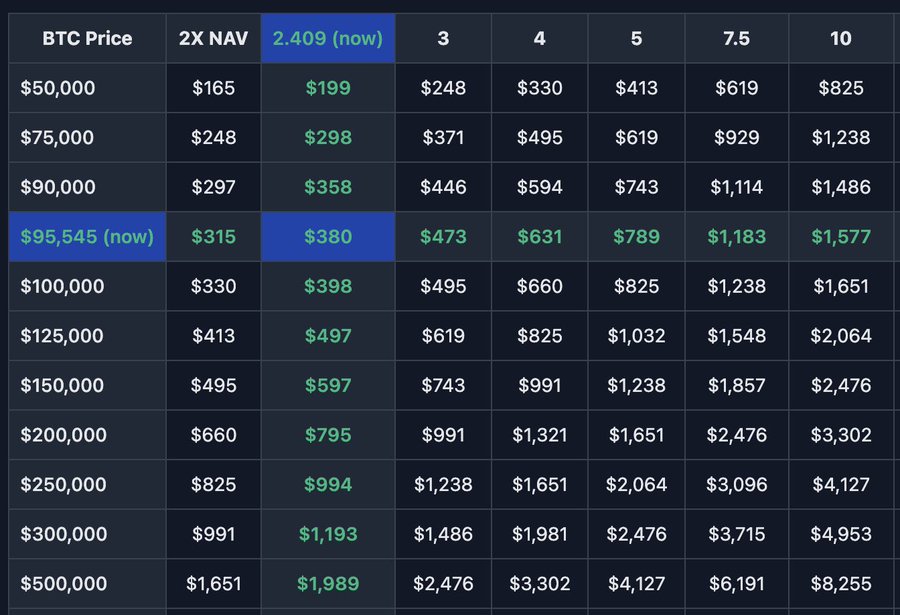Click the $6,191 cell
900x615 pixels.
click(736, 583)
